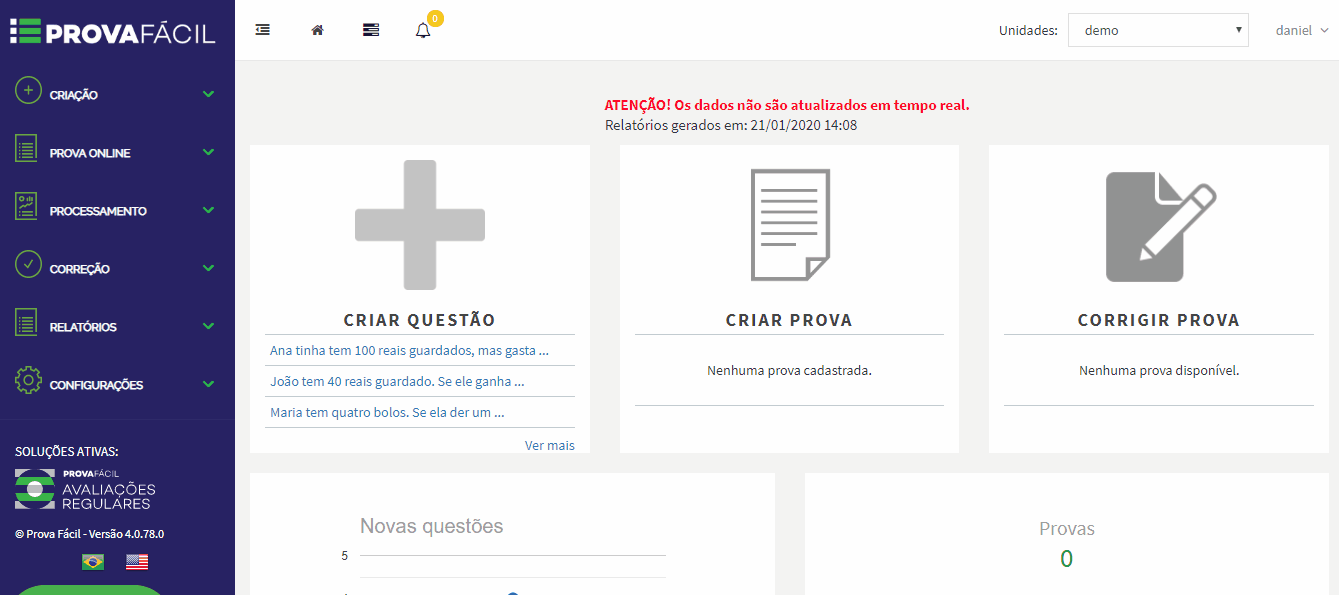The width and height of the screenshot is (1339, 595).
Task: Switch language with the Brazil flag
Action: 93,562
